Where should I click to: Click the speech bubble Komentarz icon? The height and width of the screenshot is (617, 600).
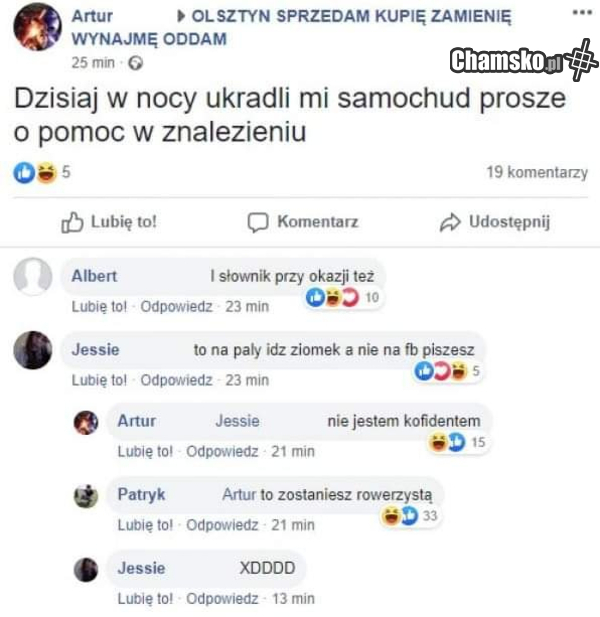[258, 222]
